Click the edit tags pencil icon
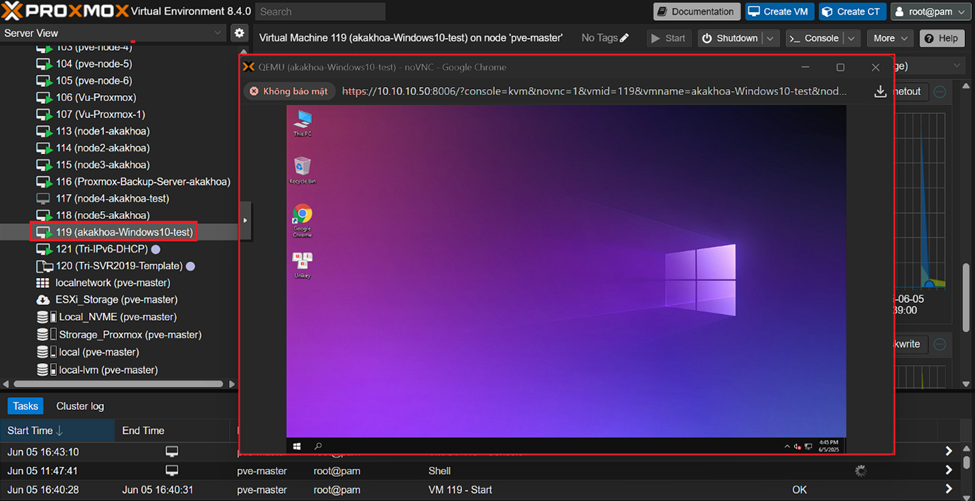The height and width of the screenshot is (501, 975). coord(625,38)
